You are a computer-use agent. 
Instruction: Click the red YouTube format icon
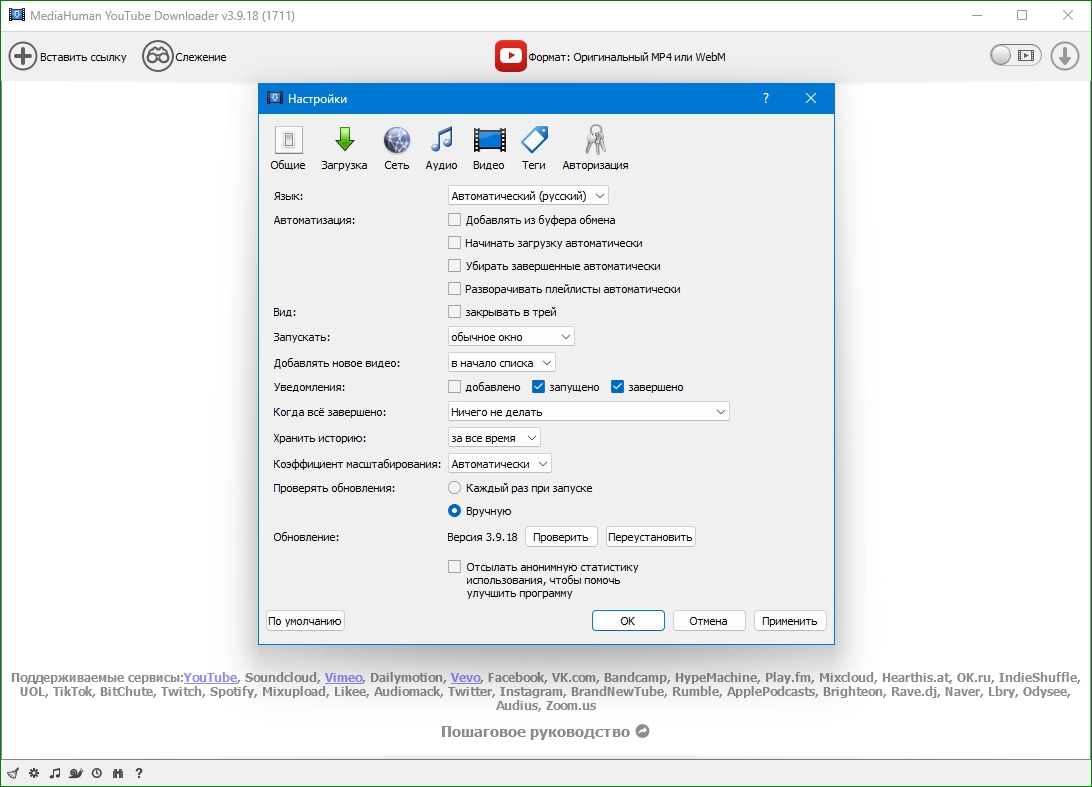pyautogui.click(x=510, y=56)
